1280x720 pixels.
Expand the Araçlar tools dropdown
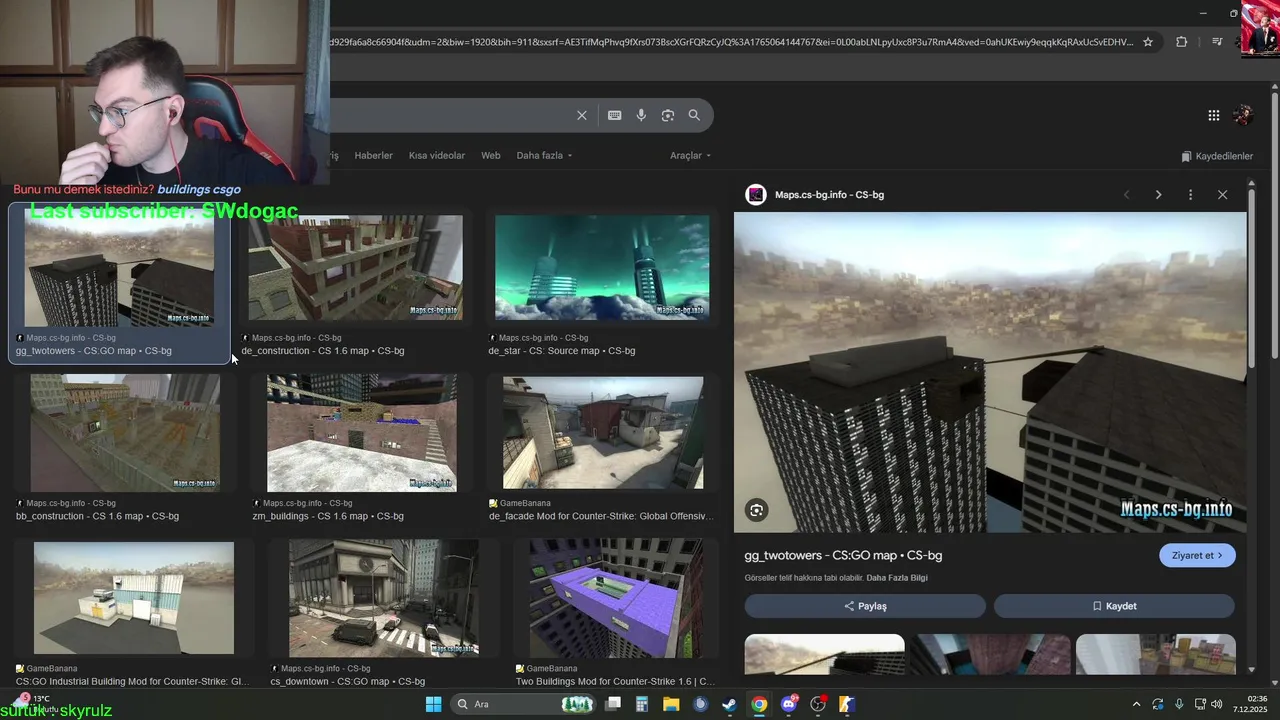click(691, 156)
